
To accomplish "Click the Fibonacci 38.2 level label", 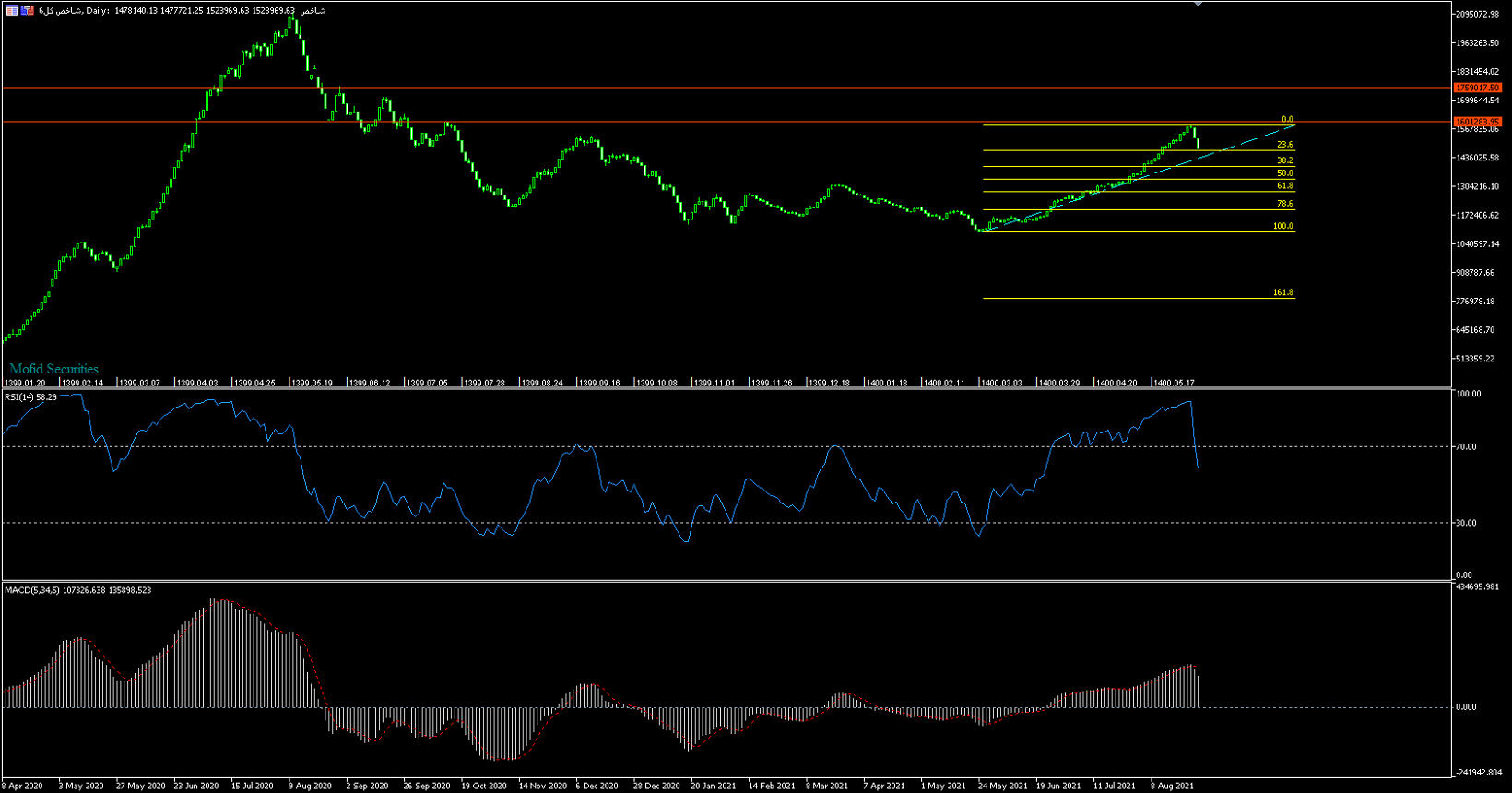I will 1284,160.
